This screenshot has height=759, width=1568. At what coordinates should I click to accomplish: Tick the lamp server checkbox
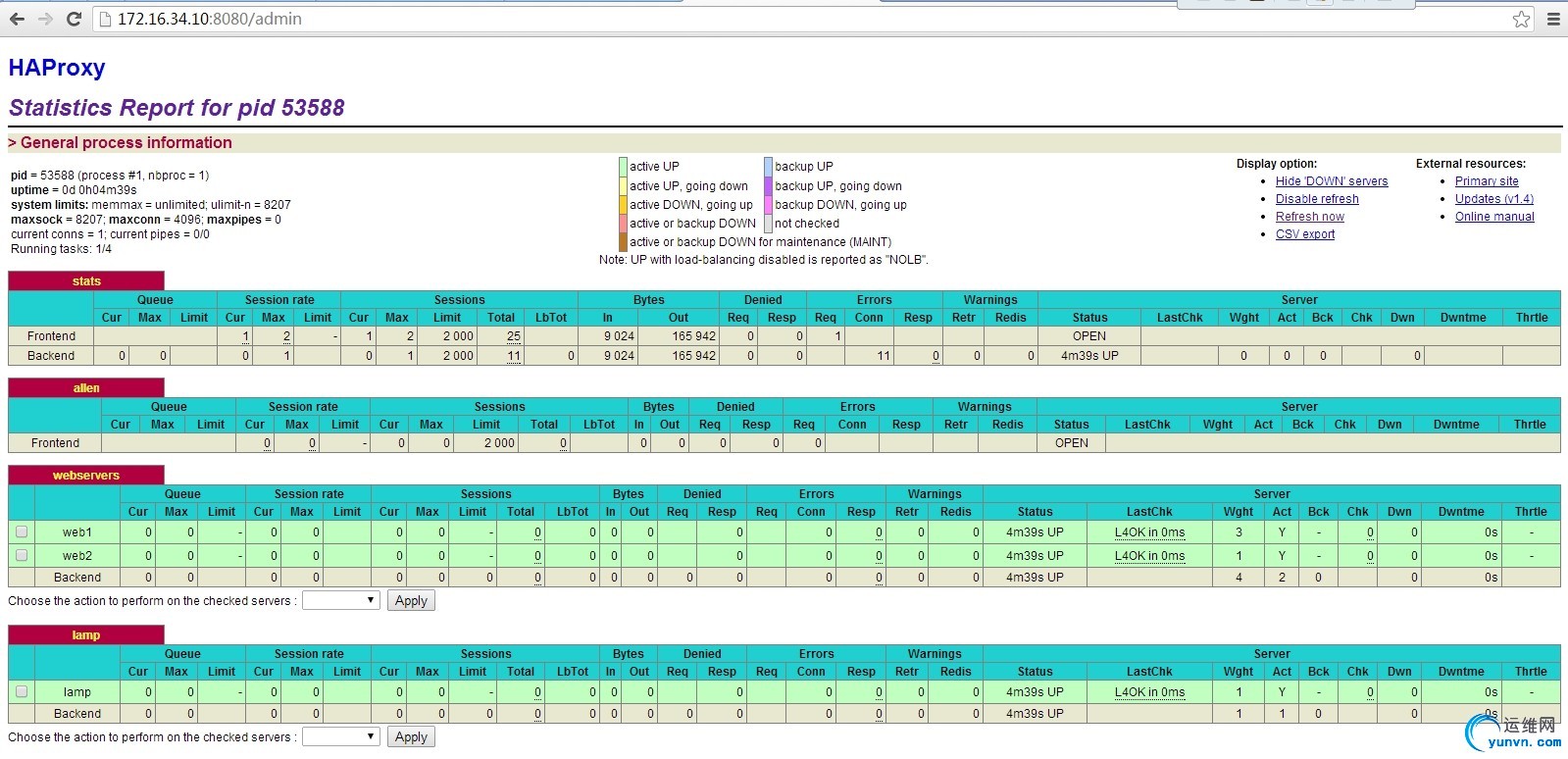click(22, 691)
